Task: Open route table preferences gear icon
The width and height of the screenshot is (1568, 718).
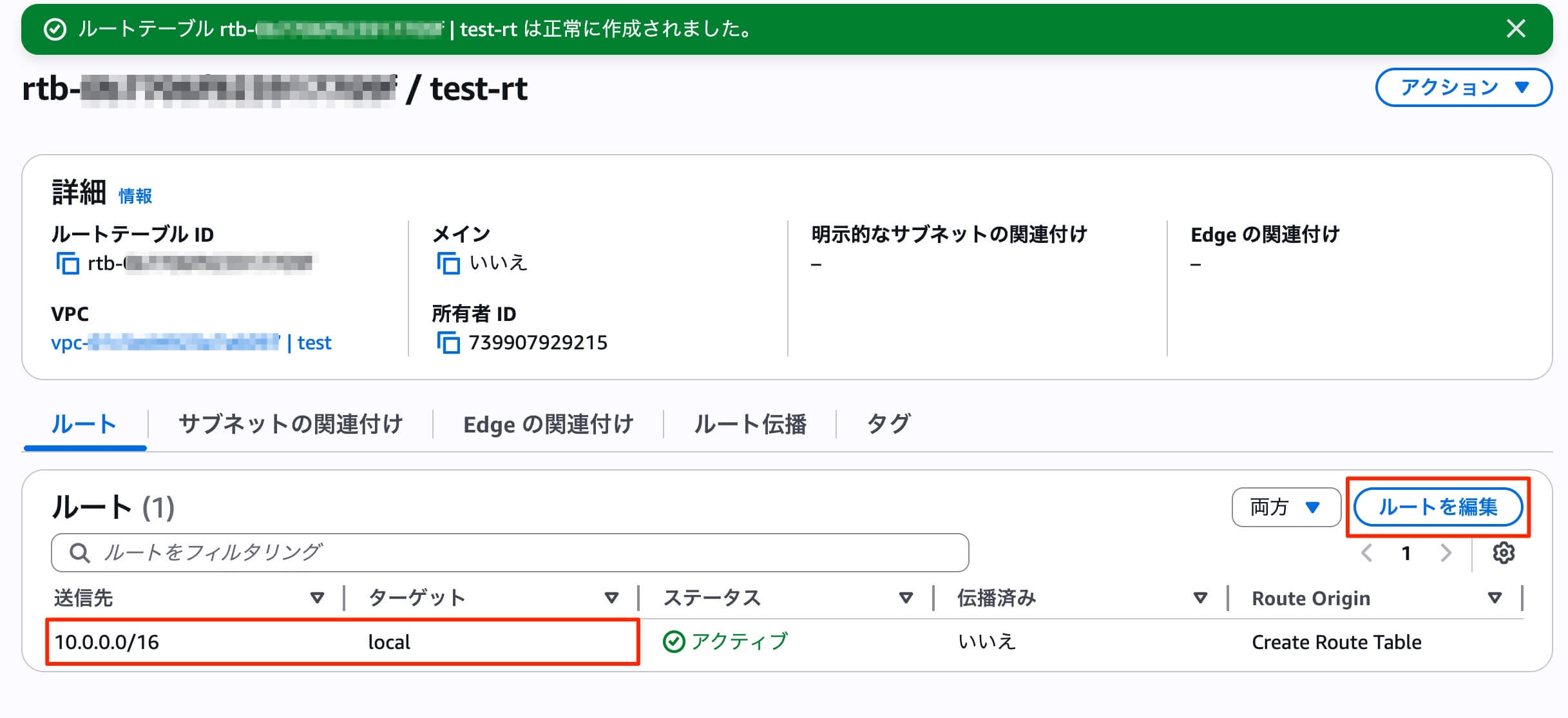Action: pyautogui.click(x=1503, y=552)
